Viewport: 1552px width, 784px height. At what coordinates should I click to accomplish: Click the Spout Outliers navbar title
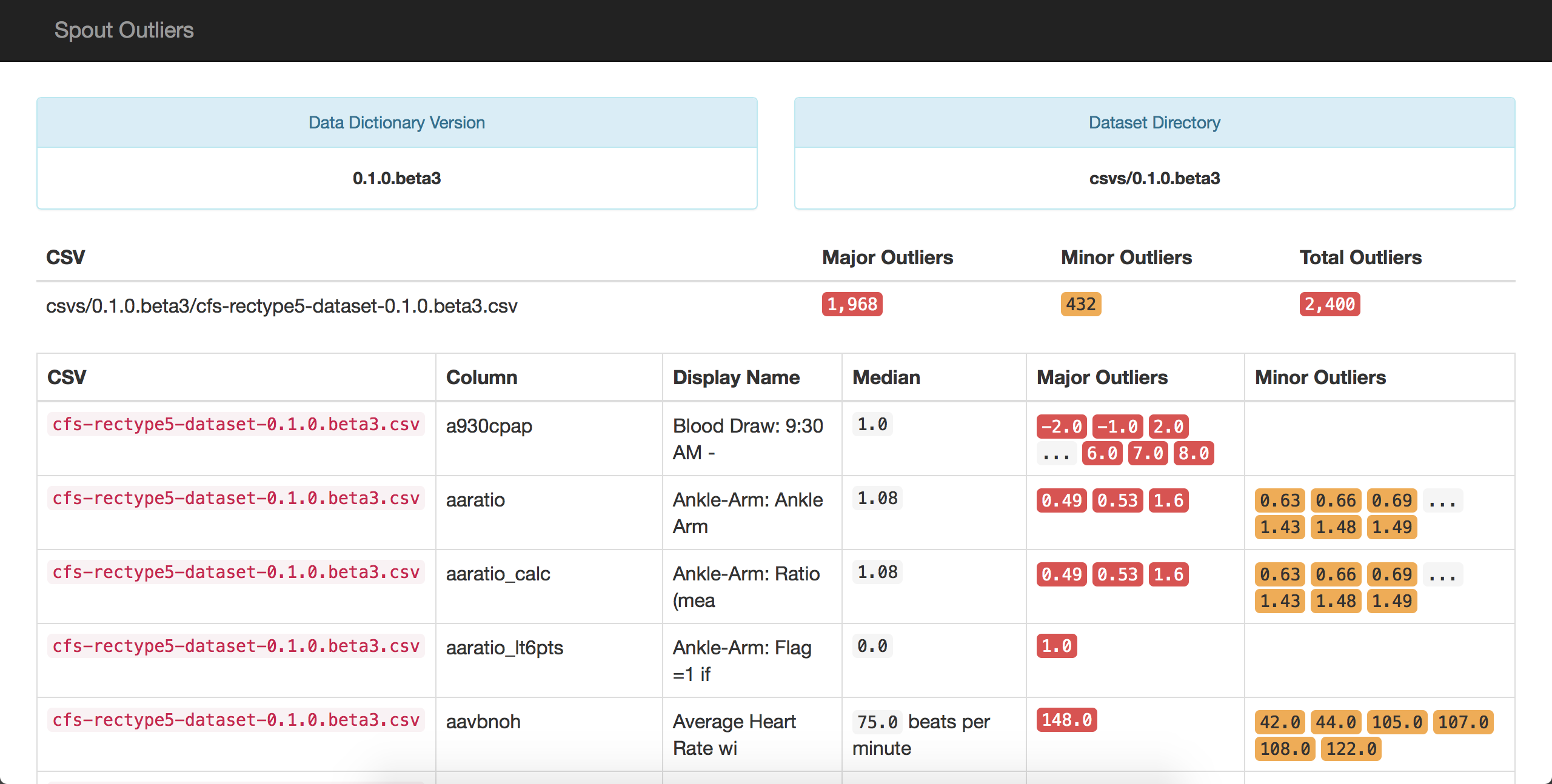(124, 30)
